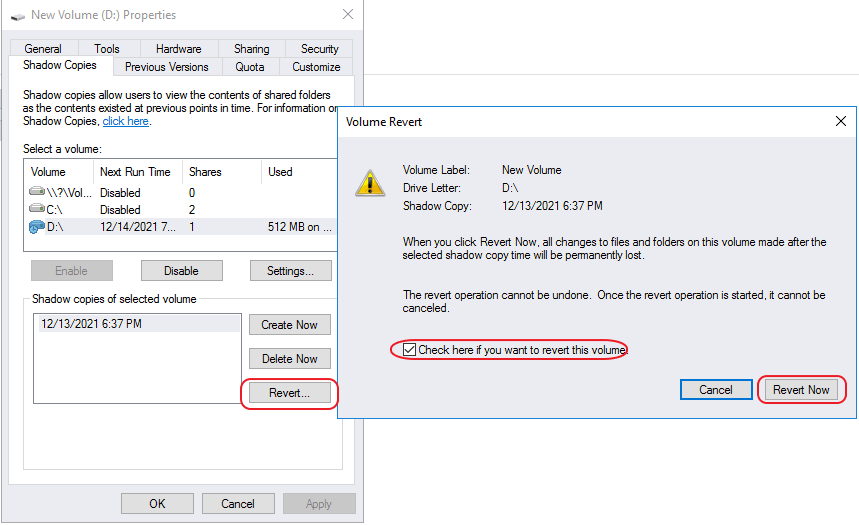Image resolution: width=859 pixels, height=525 pixels.
Task: Click the D:\ drive shadow copy icon
Action: pyautogui.click(x=37, y=226)
